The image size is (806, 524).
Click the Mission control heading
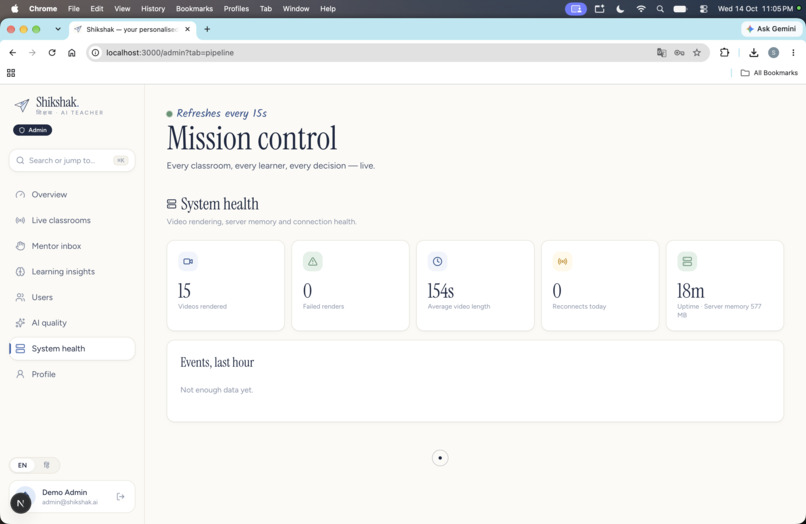tap(252, 138)
